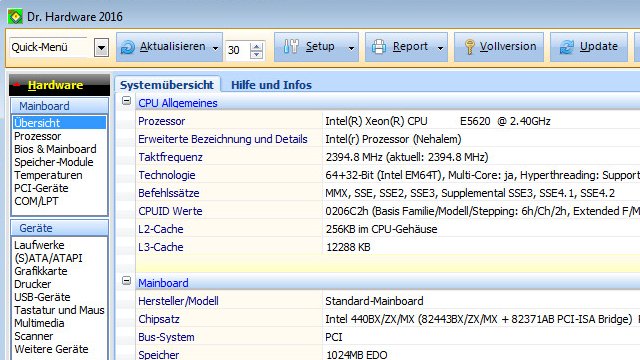This screenshot has width=640, height=360.
Task: Click the Mainboard sidebar group header
Action: pyautogui.click(x=60, y=106)
